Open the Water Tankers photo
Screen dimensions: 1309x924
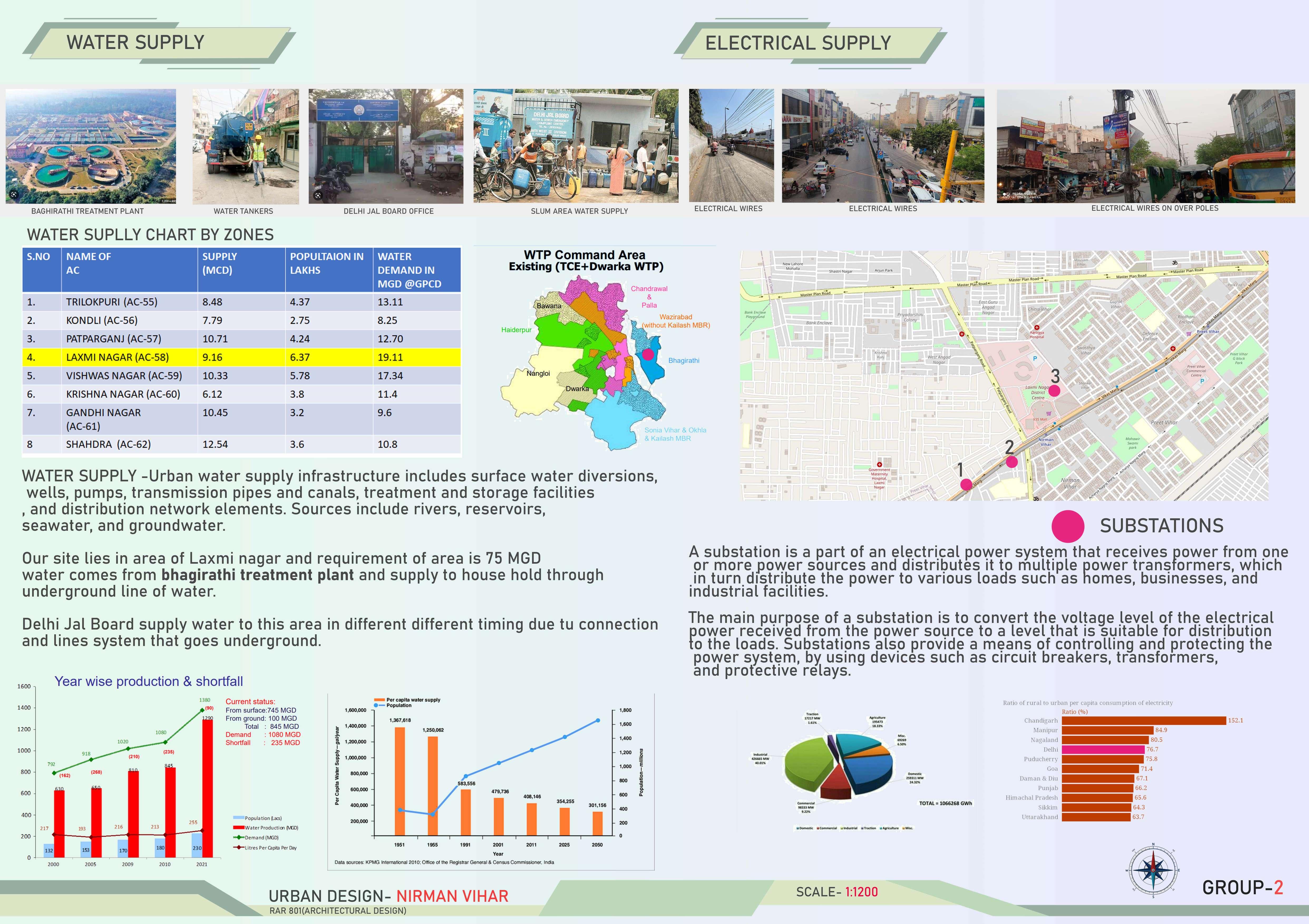pyautogui.click(x=245, y=146)
